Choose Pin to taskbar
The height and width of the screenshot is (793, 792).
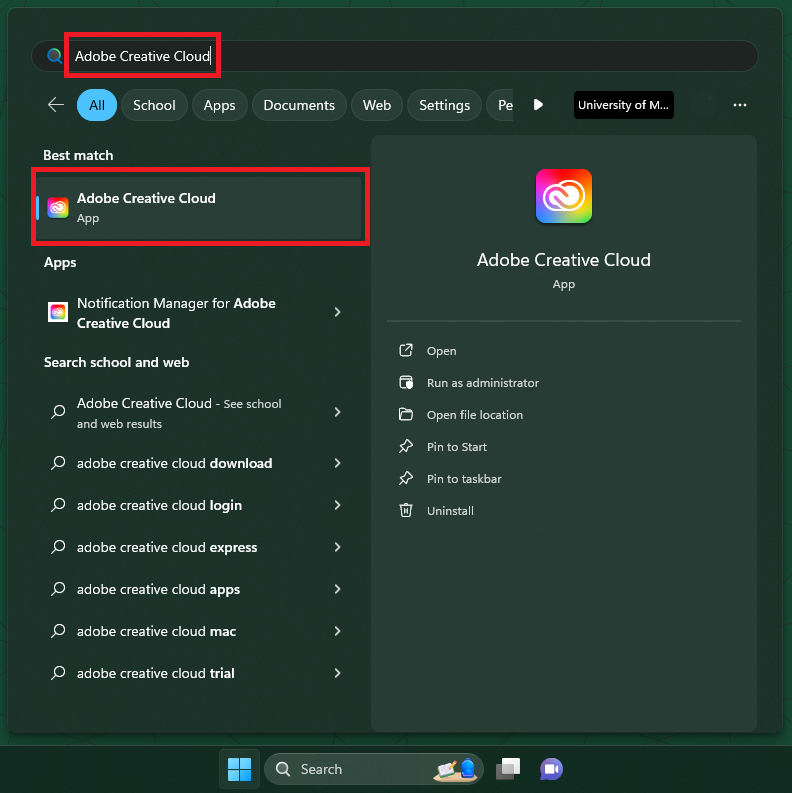[x=464, y=479]
